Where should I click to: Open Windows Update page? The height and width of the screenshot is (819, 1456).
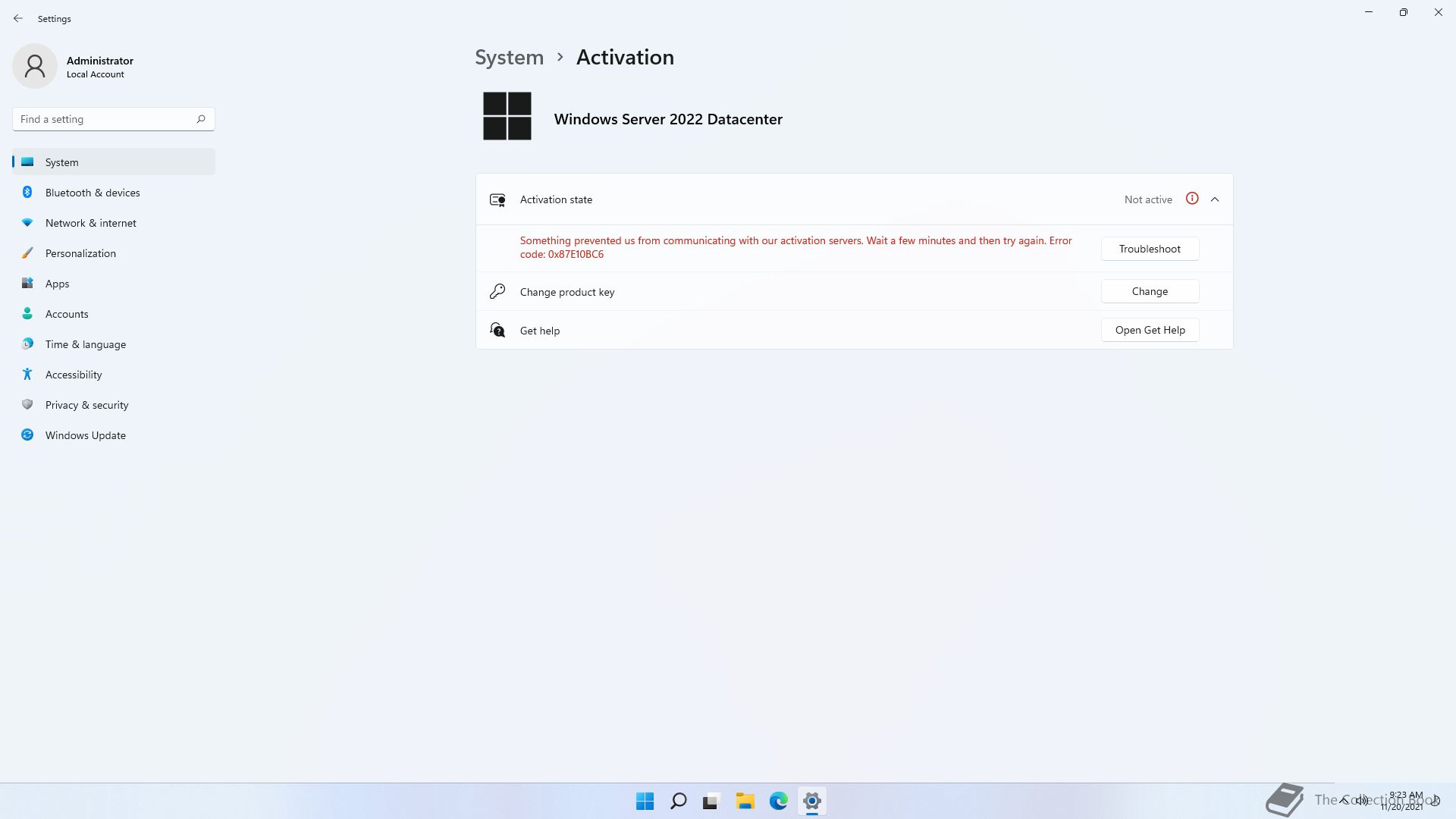coord(114,435)
